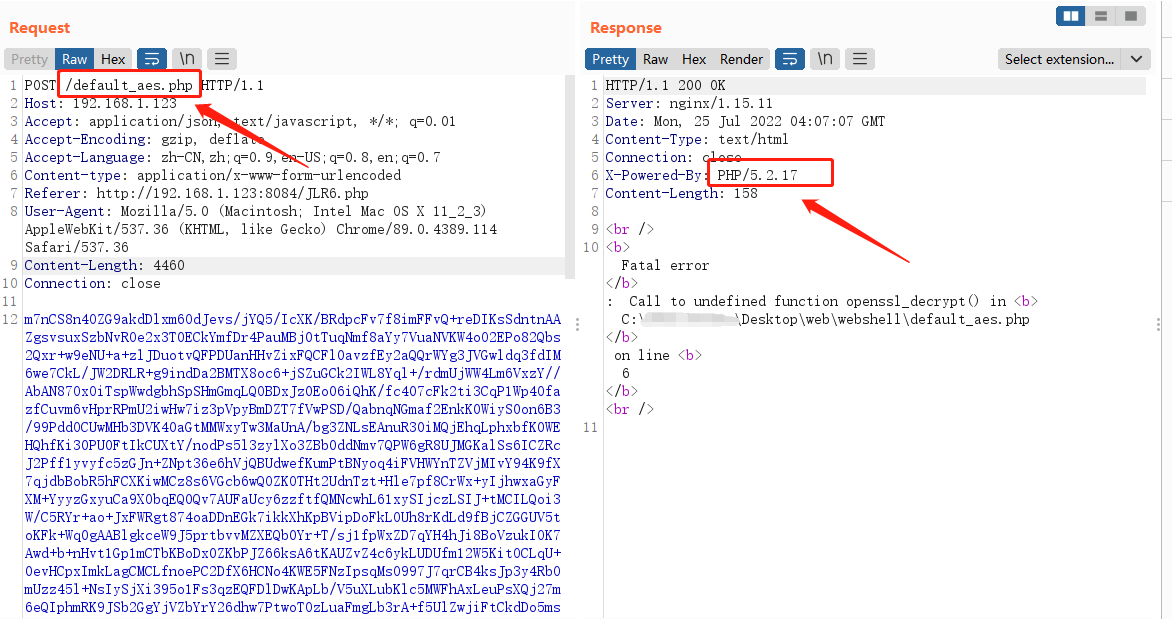This screenshot has height=619, width=1172.
Task: Click the Connection: close request line
Action: point(92,283)
